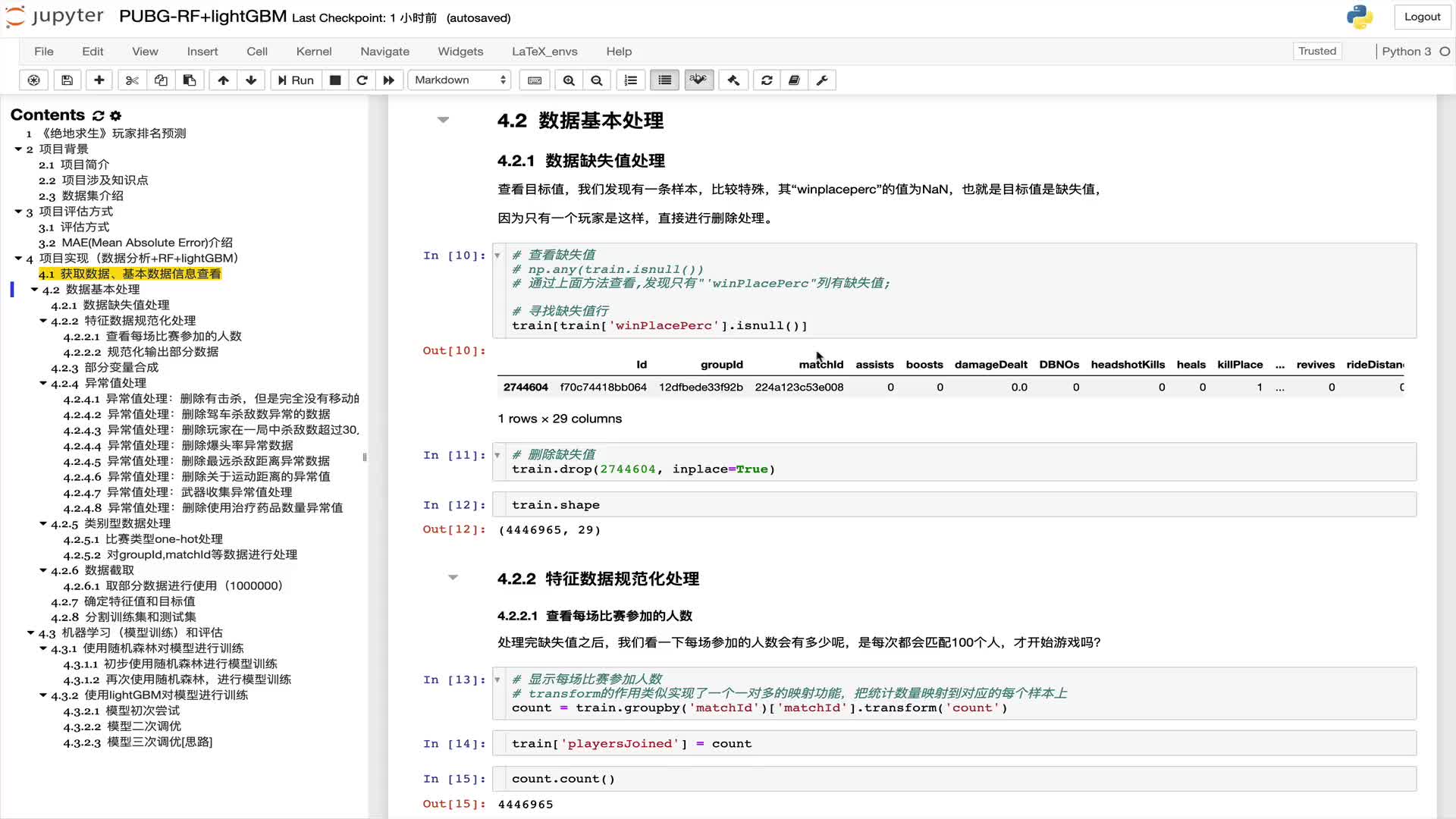The height and width of the screenshot is (819, 1456).
Task: Open the LaTeX_envs menu
Action: 544,52
